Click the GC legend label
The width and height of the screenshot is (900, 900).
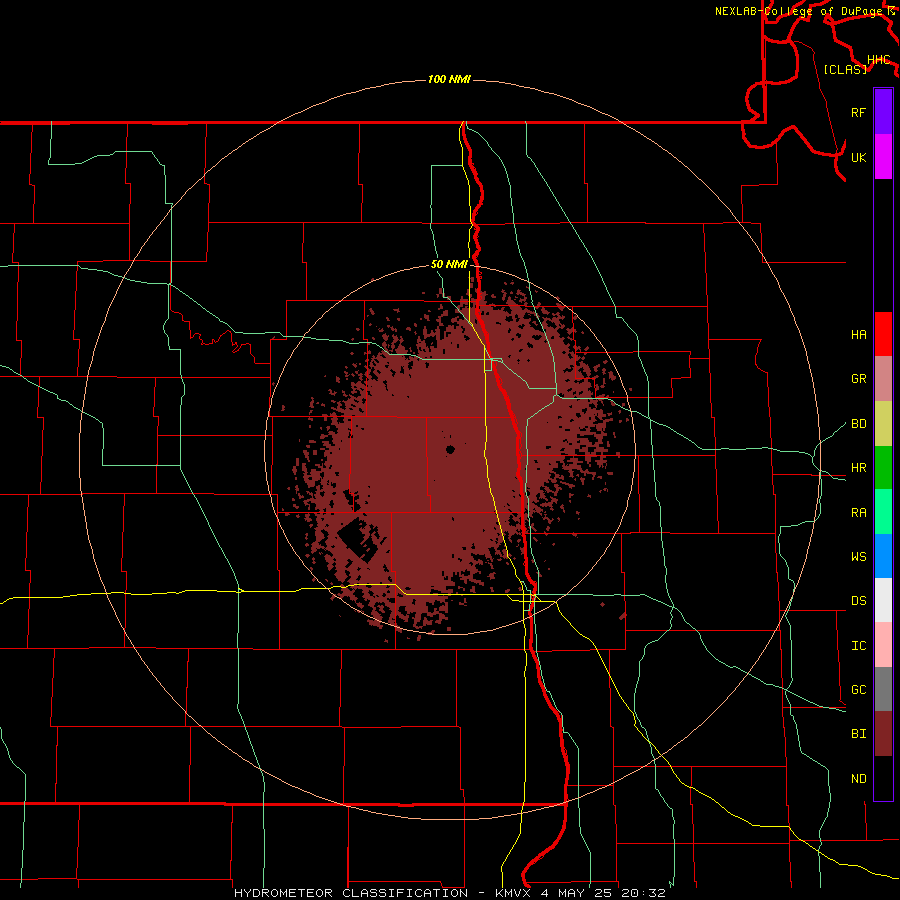(858, 690)
